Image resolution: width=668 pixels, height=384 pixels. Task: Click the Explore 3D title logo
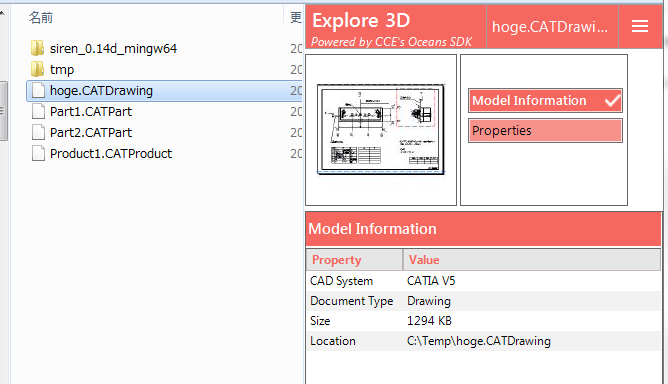(x=361, y=20)
